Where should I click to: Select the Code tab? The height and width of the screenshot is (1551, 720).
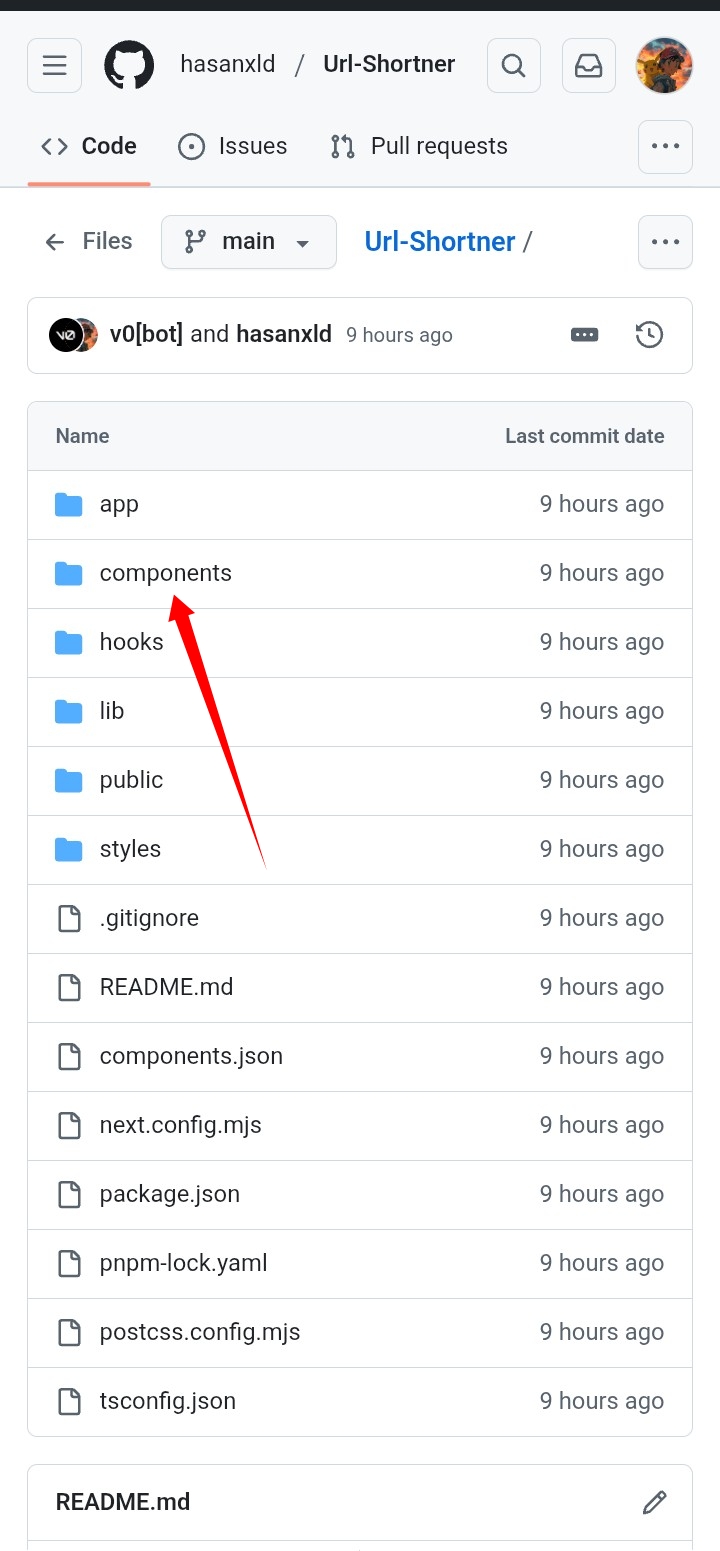pyautogui.click(x=89, y=147)
